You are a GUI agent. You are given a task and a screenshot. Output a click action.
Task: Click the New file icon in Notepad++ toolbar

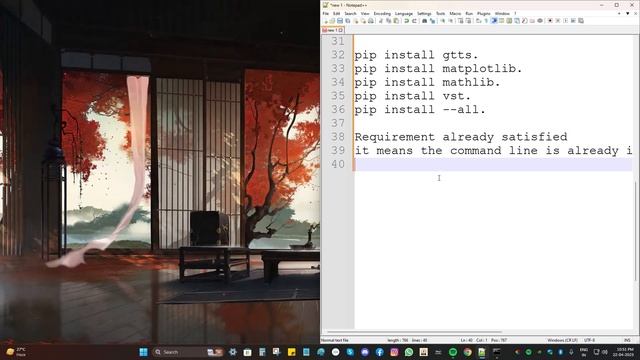326,21
